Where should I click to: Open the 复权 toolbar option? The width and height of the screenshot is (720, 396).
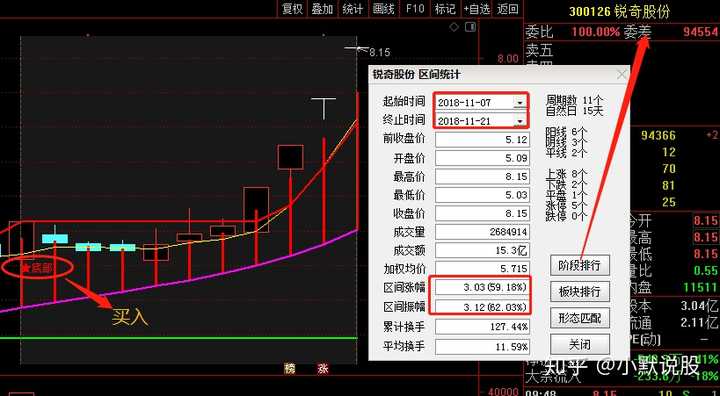(292, 9)
